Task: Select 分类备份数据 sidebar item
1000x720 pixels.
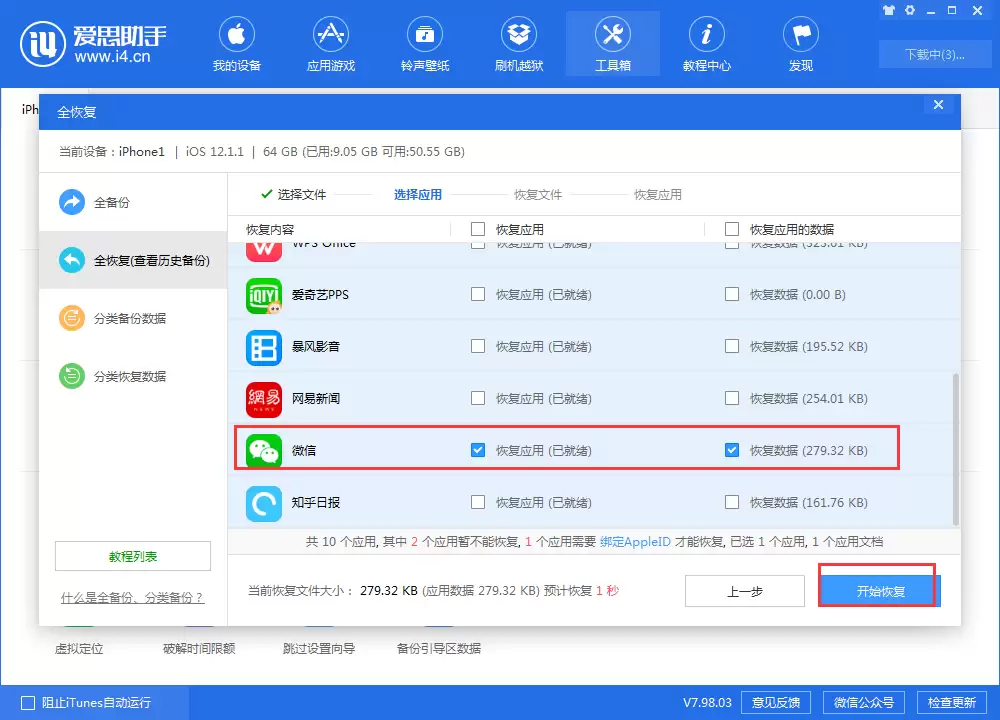Action: point(133,318)
